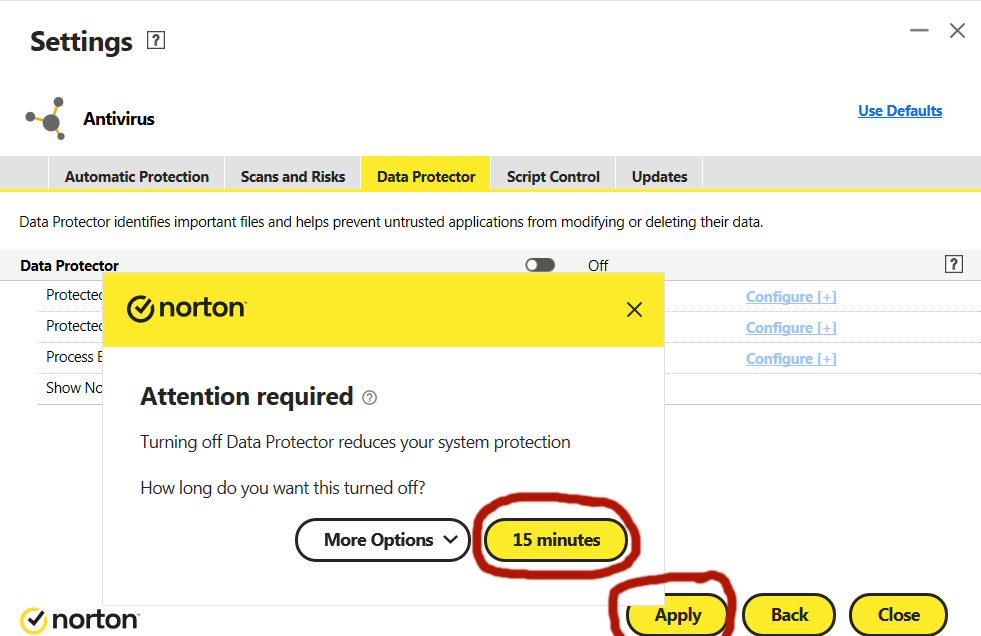Screen dimensions: 981x636
Task: Click the Back button
Action: pyautogui.click(x=789, y=615)
